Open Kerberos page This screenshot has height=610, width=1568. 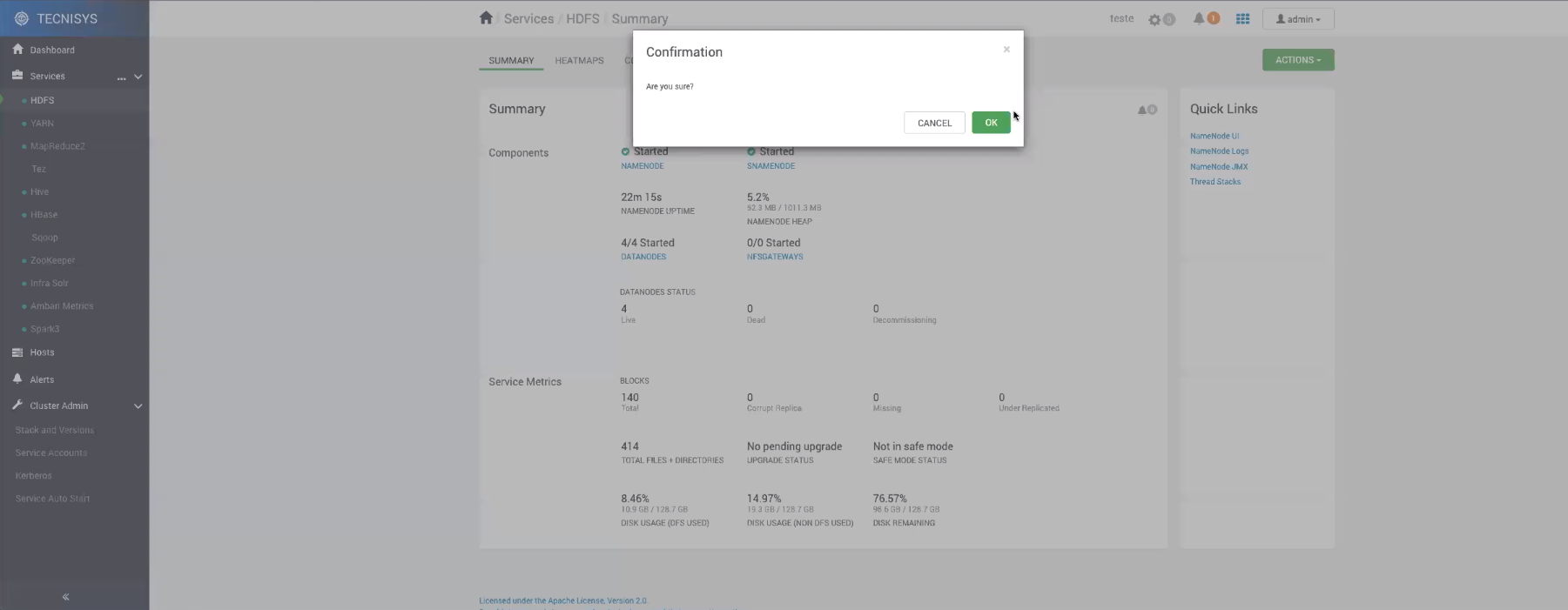coord(33,476)
